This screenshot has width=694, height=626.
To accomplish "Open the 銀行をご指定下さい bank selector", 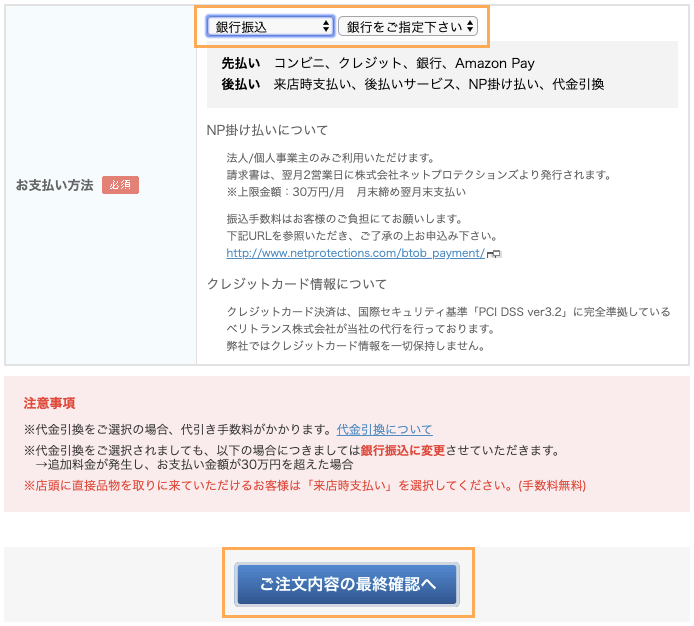I will 408,27.
